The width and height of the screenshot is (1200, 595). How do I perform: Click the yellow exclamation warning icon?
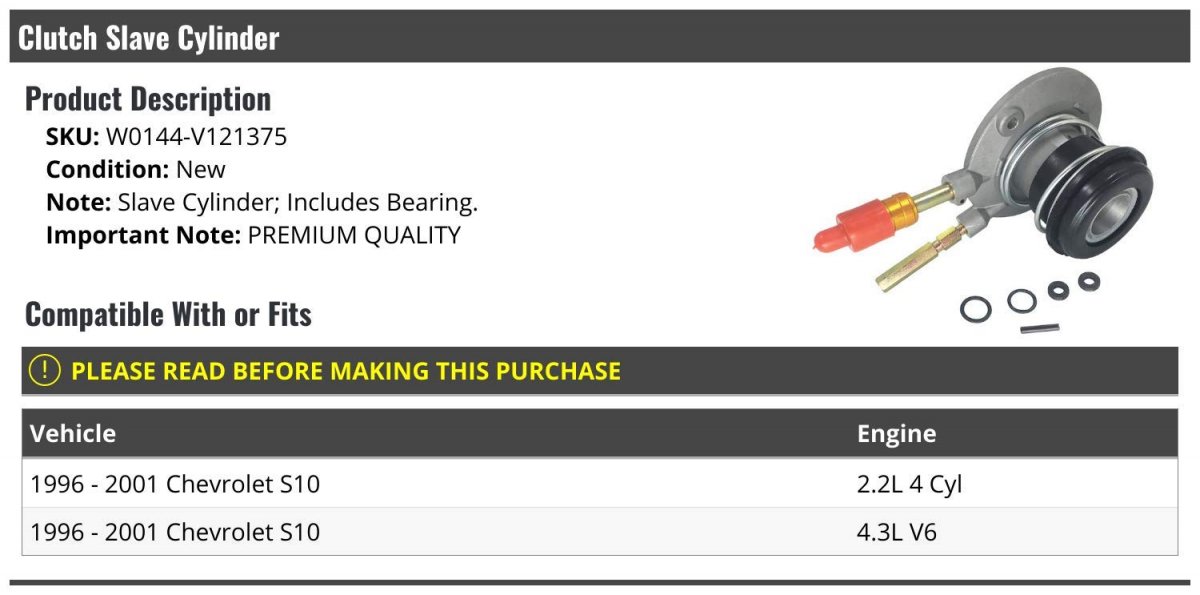44,370
